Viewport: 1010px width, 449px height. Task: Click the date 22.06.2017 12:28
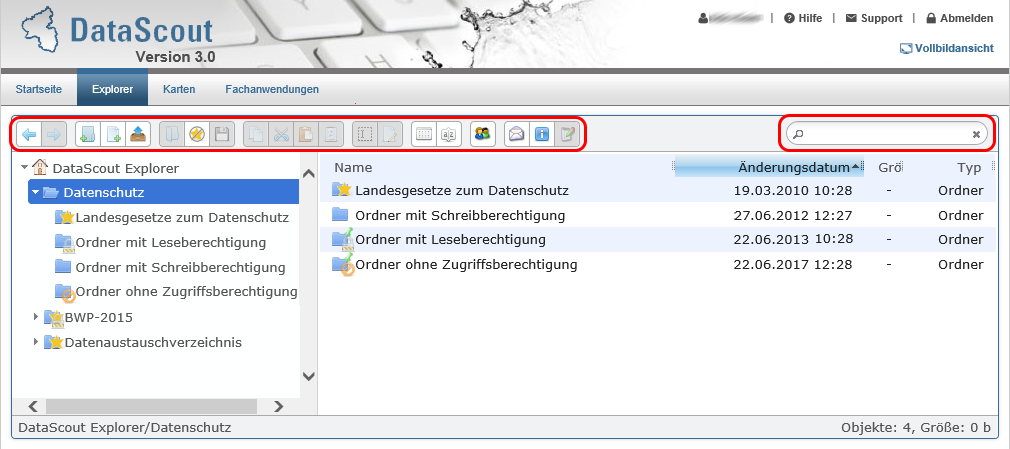793,264
